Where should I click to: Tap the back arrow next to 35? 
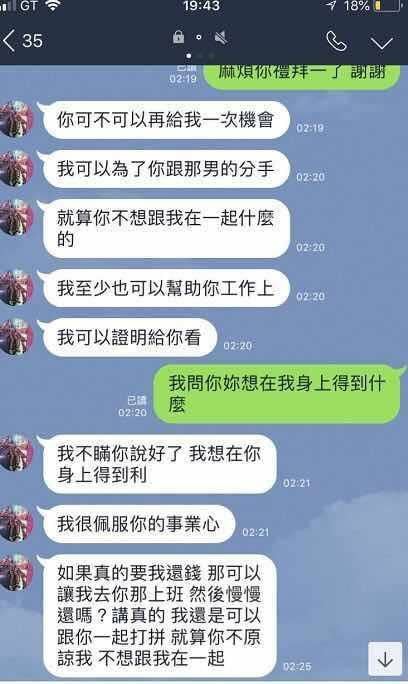(x=9, y=41)
